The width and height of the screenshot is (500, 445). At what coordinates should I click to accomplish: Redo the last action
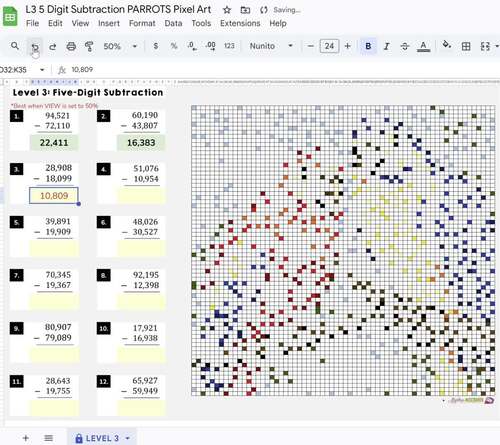[x=53, y=46]
